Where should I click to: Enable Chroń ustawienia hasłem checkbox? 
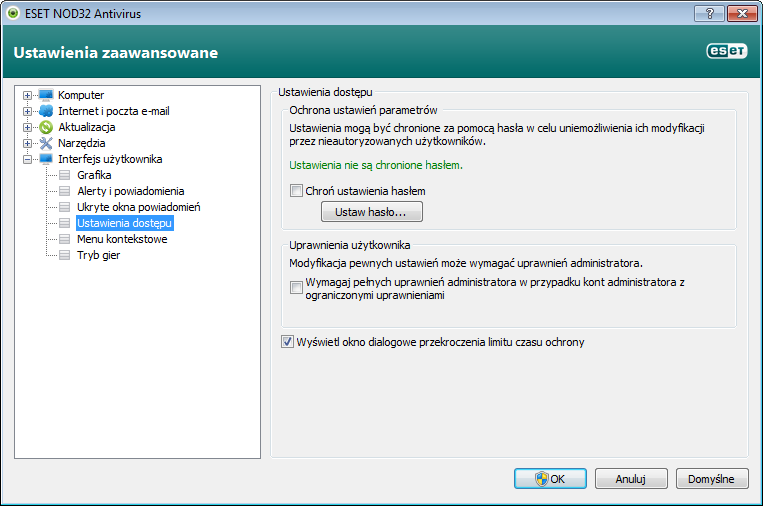pos(296,191)
